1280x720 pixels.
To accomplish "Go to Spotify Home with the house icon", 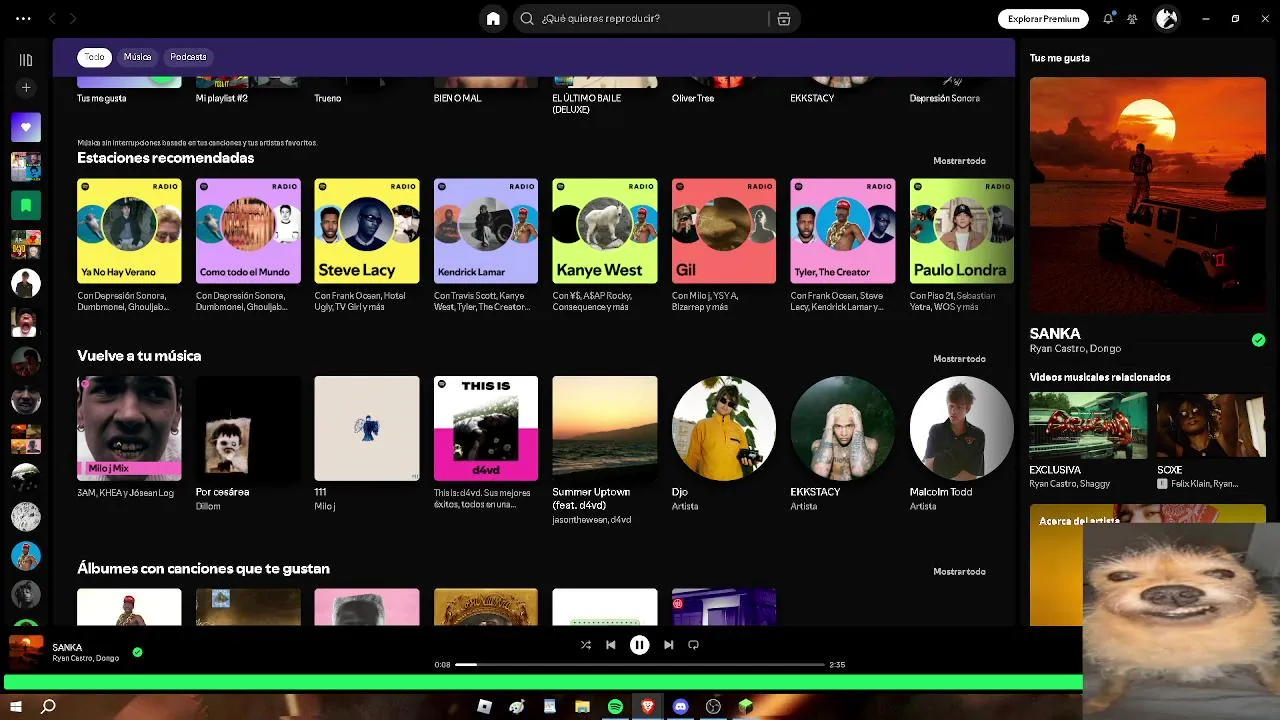I will pyautogui.click(x=493, y=18).
